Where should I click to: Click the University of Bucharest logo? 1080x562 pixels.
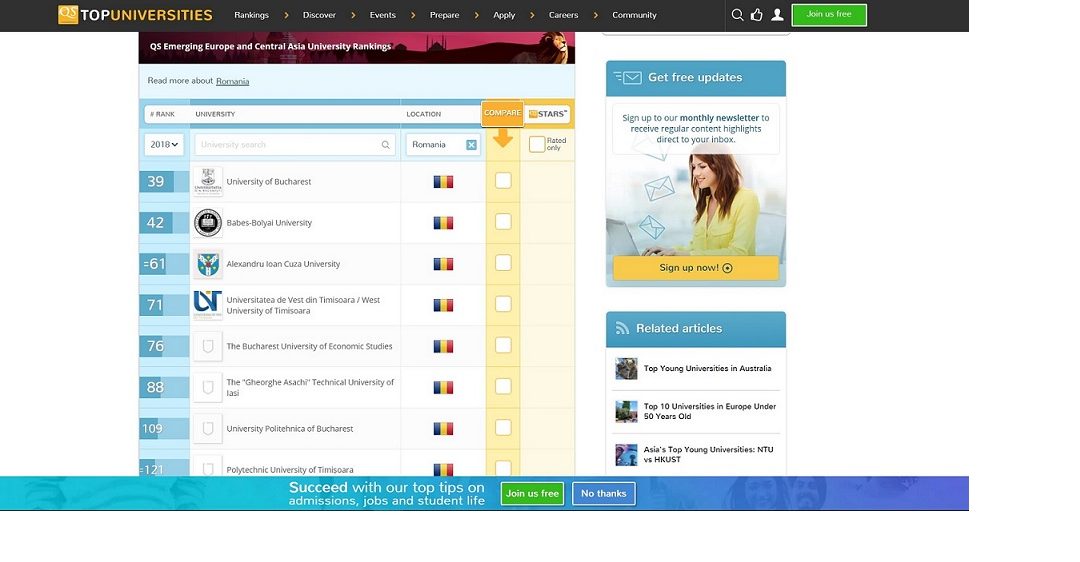click(x=207, y=181)
